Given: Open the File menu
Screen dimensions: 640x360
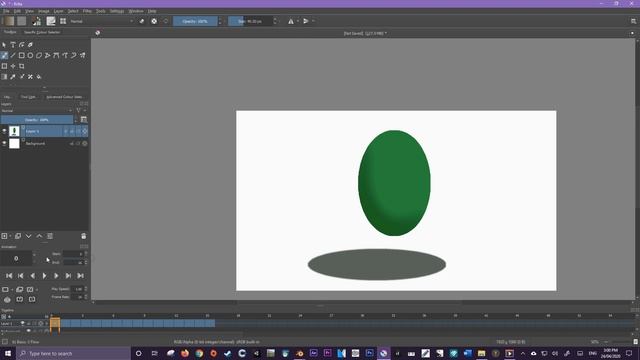Looking at the screenshot, I should [x=6, y=11].
